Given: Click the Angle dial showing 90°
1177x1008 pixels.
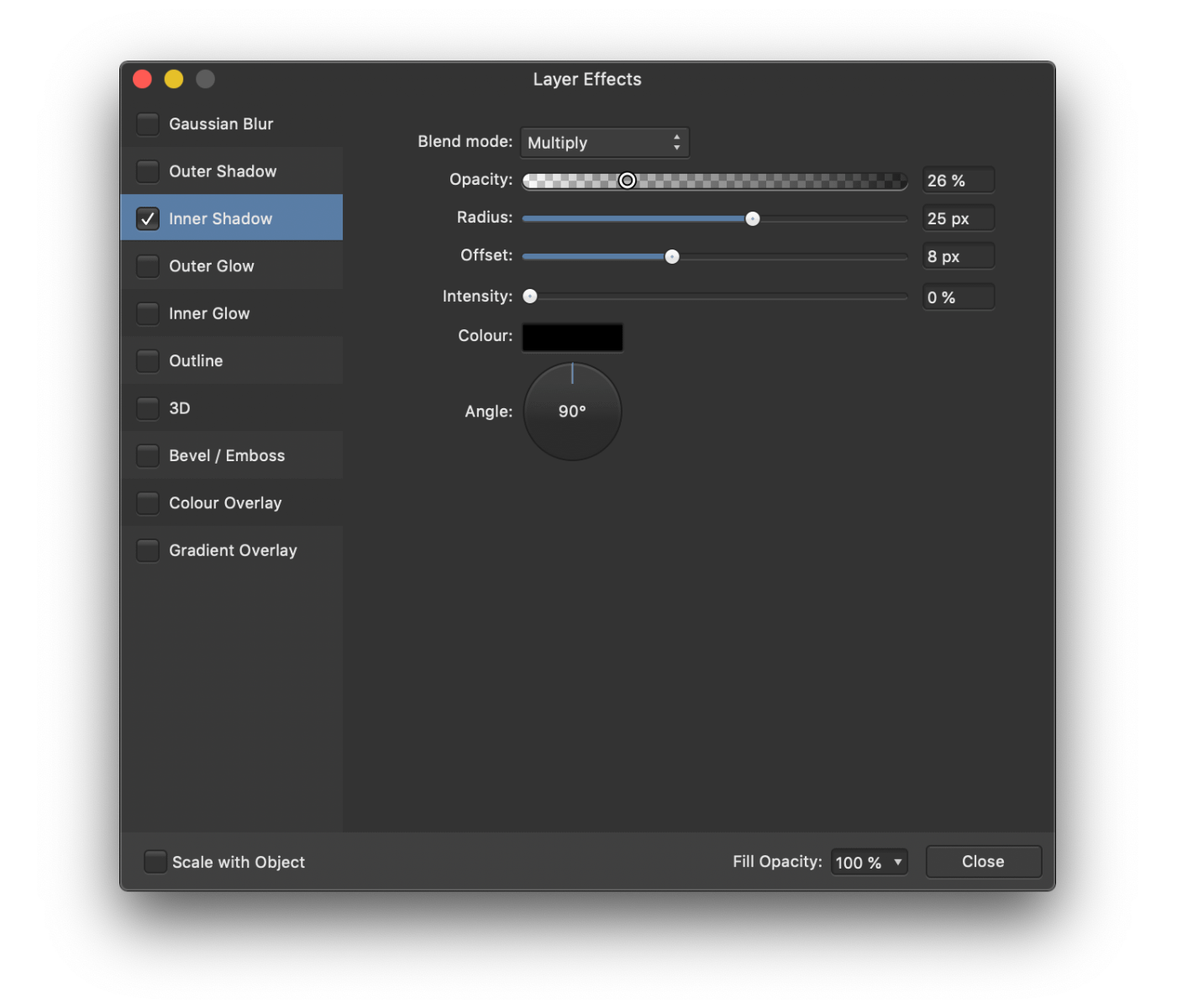Looking at the screenshot, I should 572,412.
